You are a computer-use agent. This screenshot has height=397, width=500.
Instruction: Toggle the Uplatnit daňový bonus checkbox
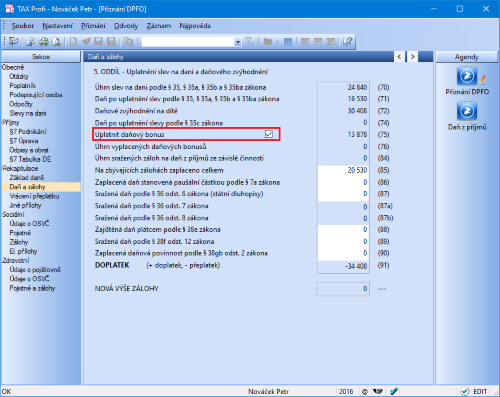coord(269,134)
